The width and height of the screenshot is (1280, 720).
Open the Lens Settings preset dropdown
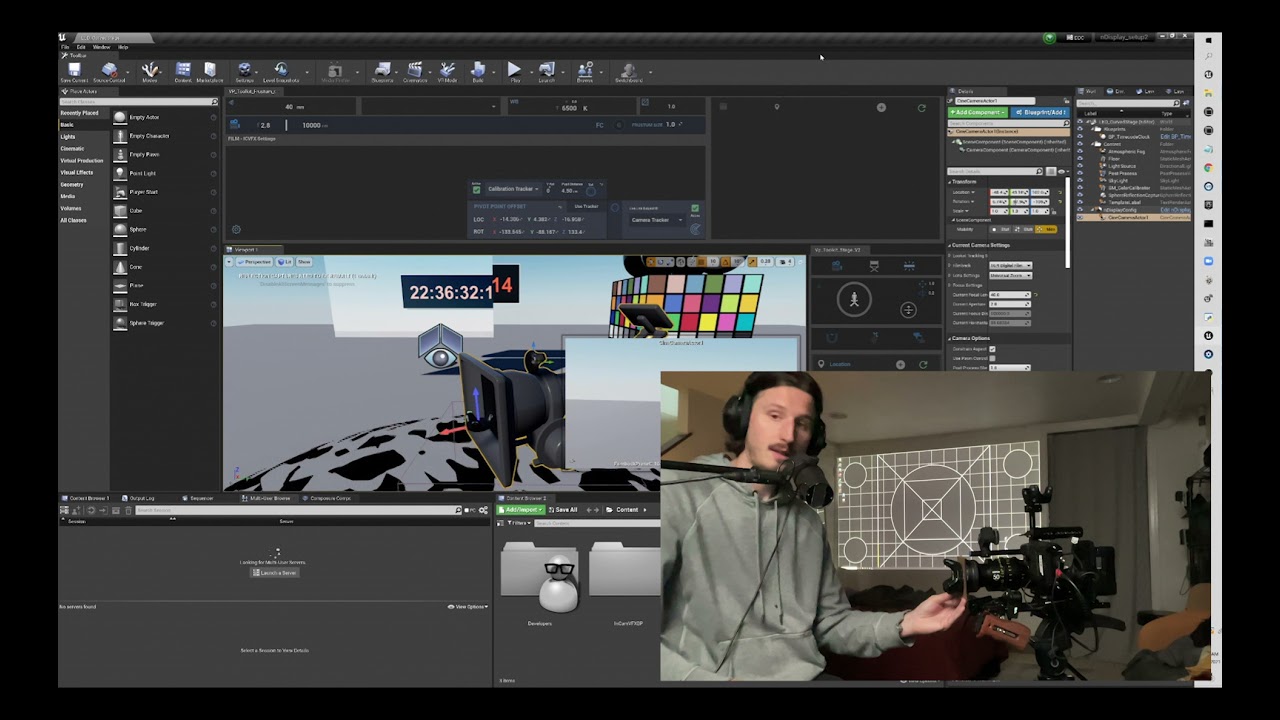tap(1010, 275)
